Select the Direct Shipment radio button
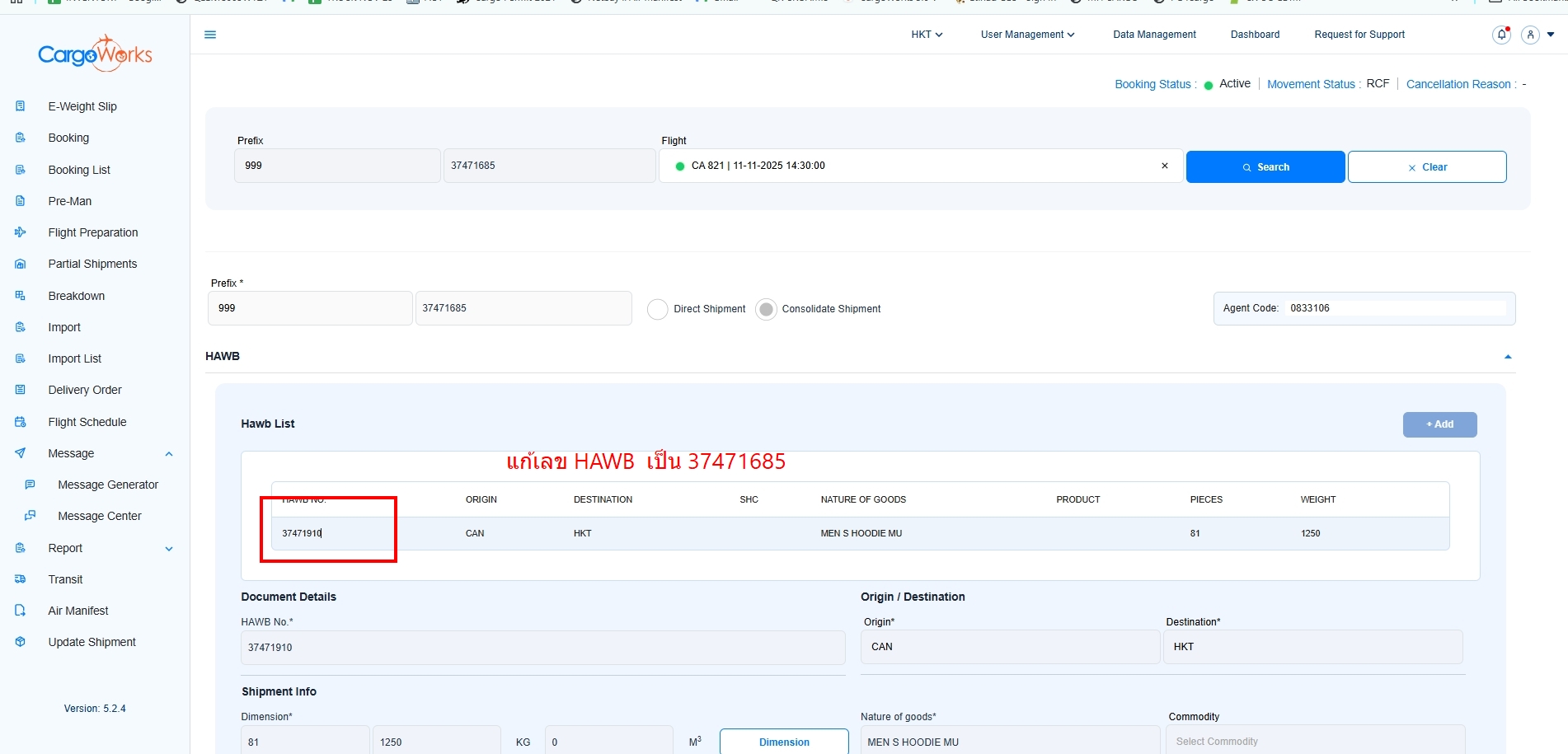This screenshot has width=1568, height=754. [657, 309]
